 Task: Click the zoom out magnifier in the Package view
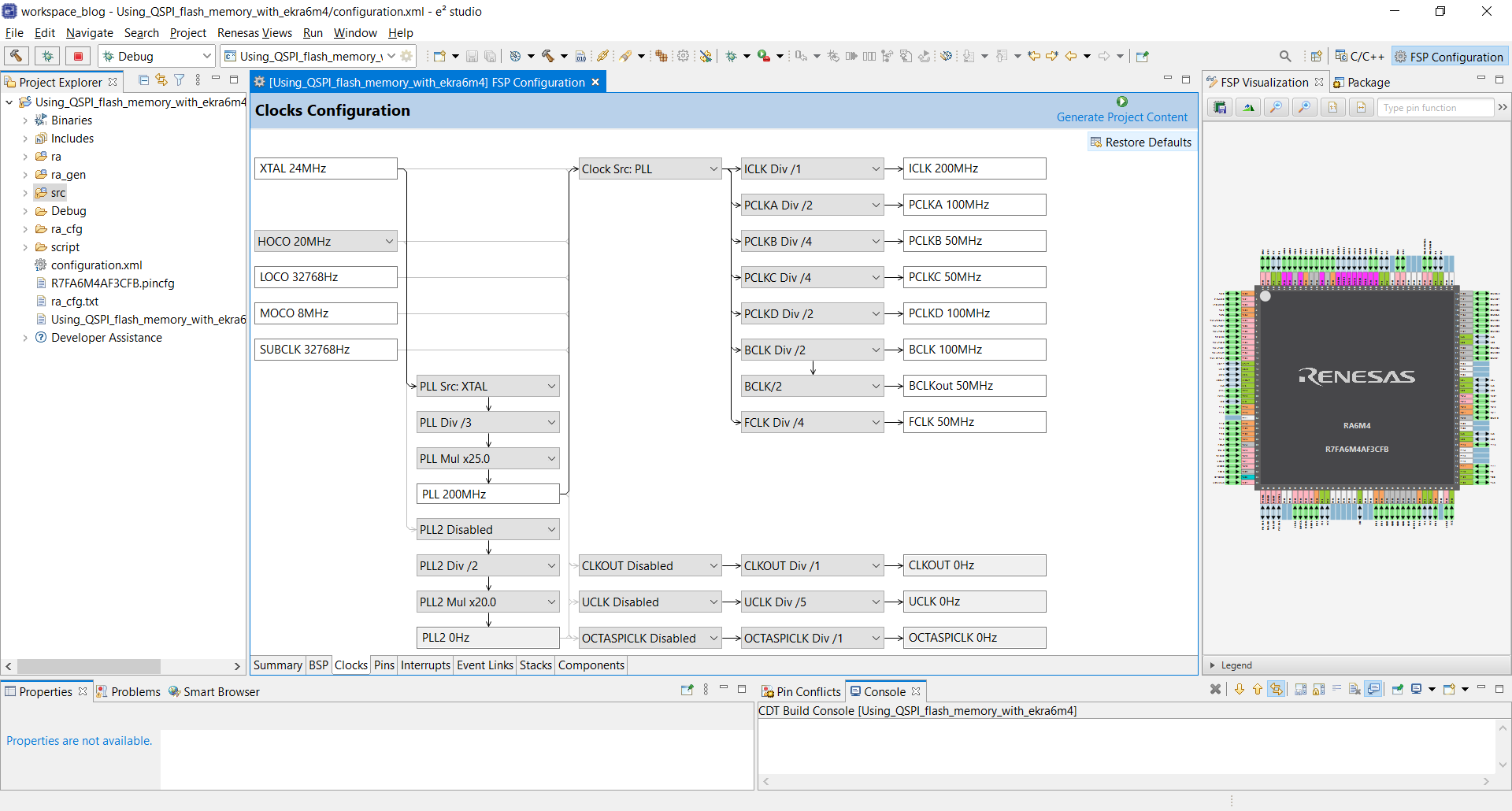pos(1277,107)
